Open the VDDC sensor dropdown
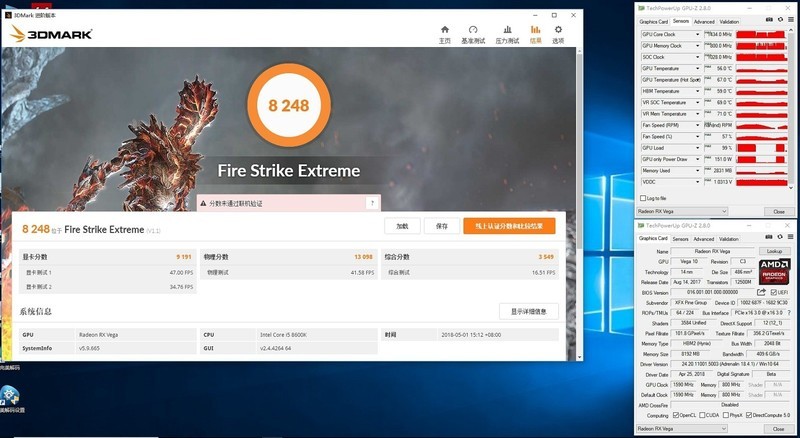 pos(697,182)
